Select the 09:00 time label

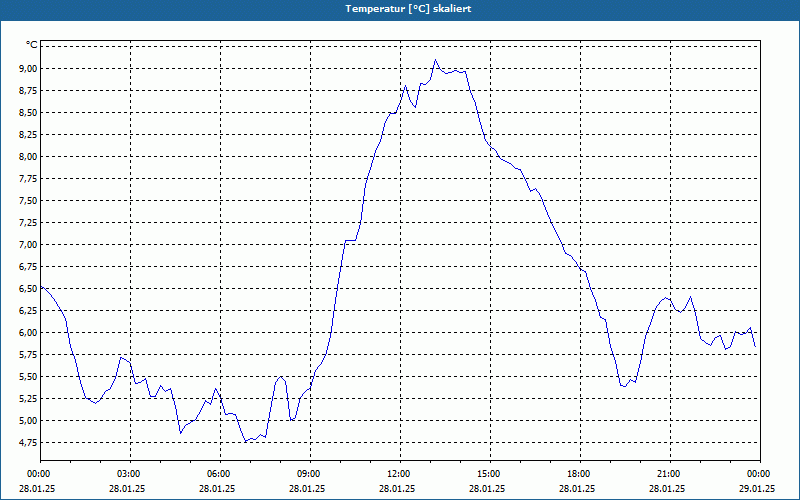[310, 474]
